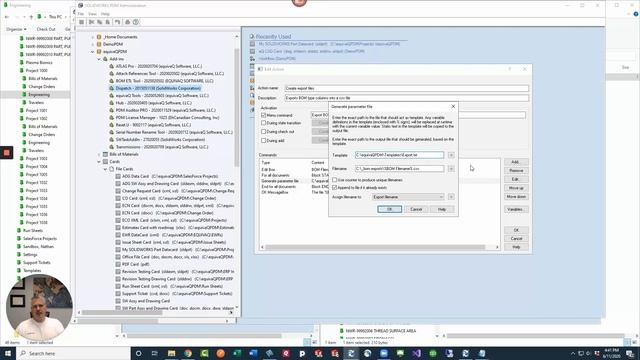The width and height of the screenshot is (640, 360).
Task: Click the Help question-mark toolbar icon
Action: tap(136, 22)
